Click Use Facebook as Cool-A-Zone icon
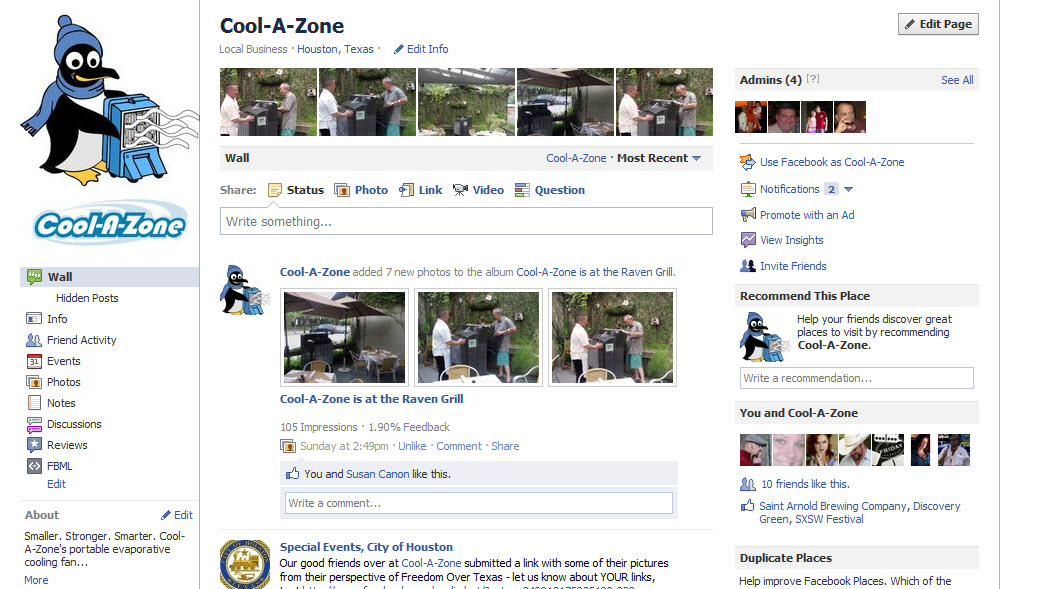Image resolution: width=1048 pixels, height=589 pixels. tap(747, 162)
